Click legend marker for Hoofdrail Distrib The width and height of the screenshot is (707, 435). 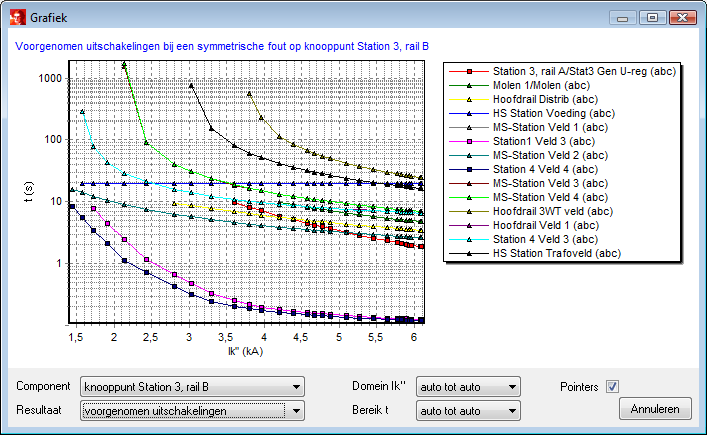point(468,101)
